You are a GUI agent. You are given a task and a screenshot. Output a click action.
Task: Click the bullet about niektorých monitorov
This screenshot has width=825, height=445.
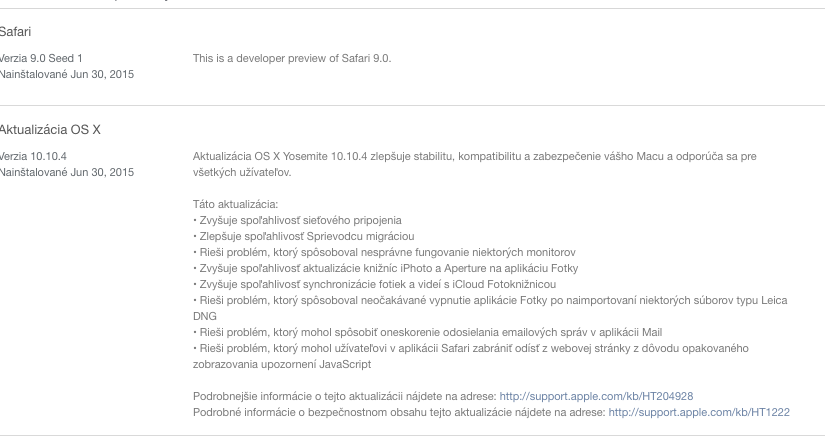coord(383,252)
